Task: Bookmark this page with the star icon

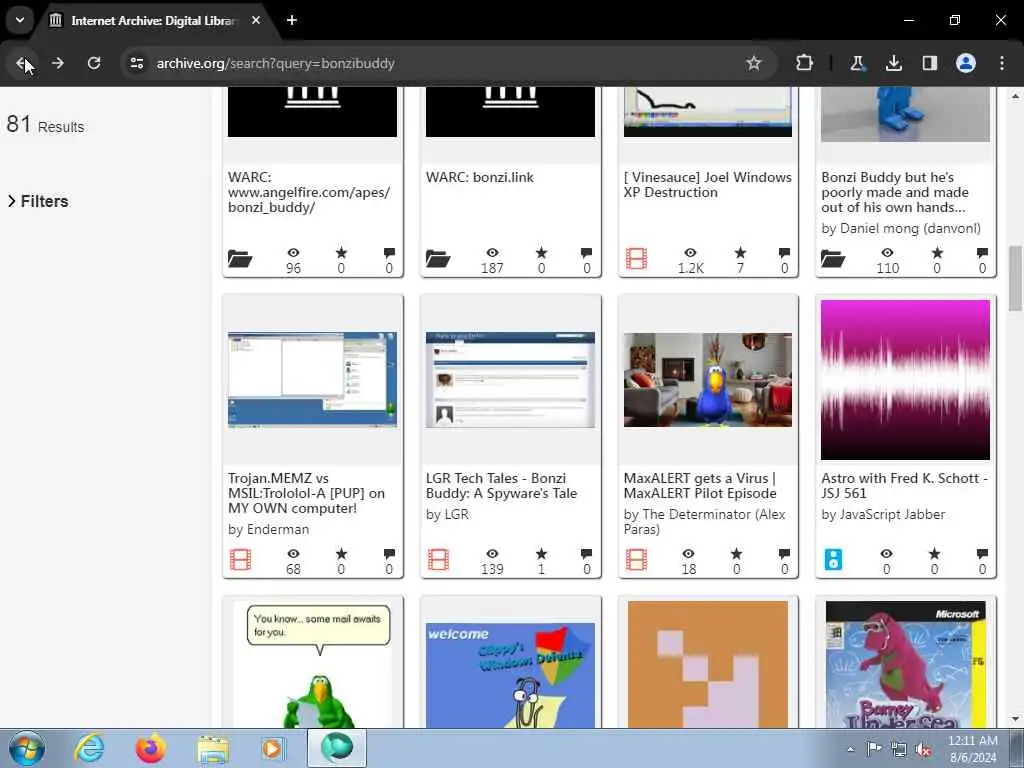Action: point(754,63)
